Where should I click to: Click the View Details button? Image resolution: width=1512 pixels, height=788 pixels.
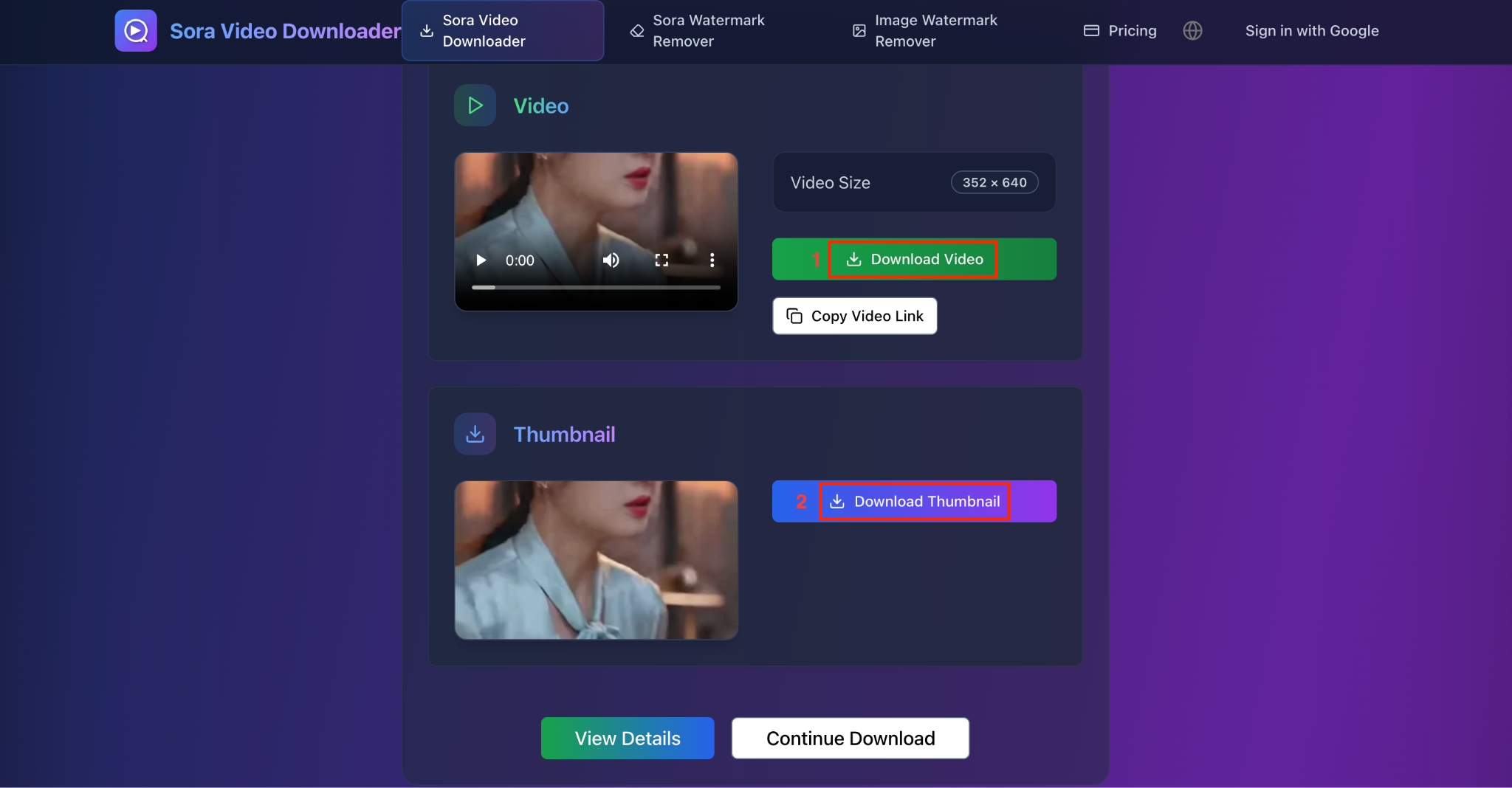pos(627,738)
